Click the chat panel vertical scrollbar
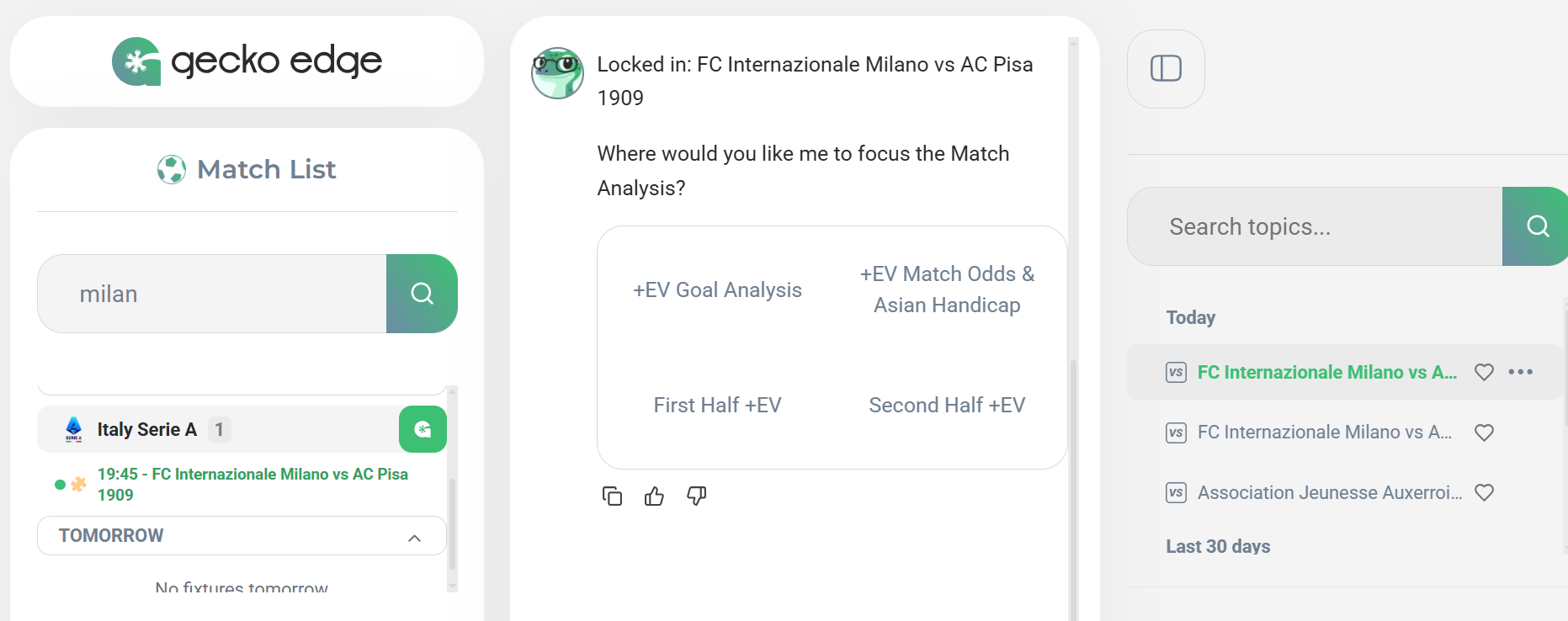The width and height of the screenshot is (1568, 621). tap(1073, 488)
